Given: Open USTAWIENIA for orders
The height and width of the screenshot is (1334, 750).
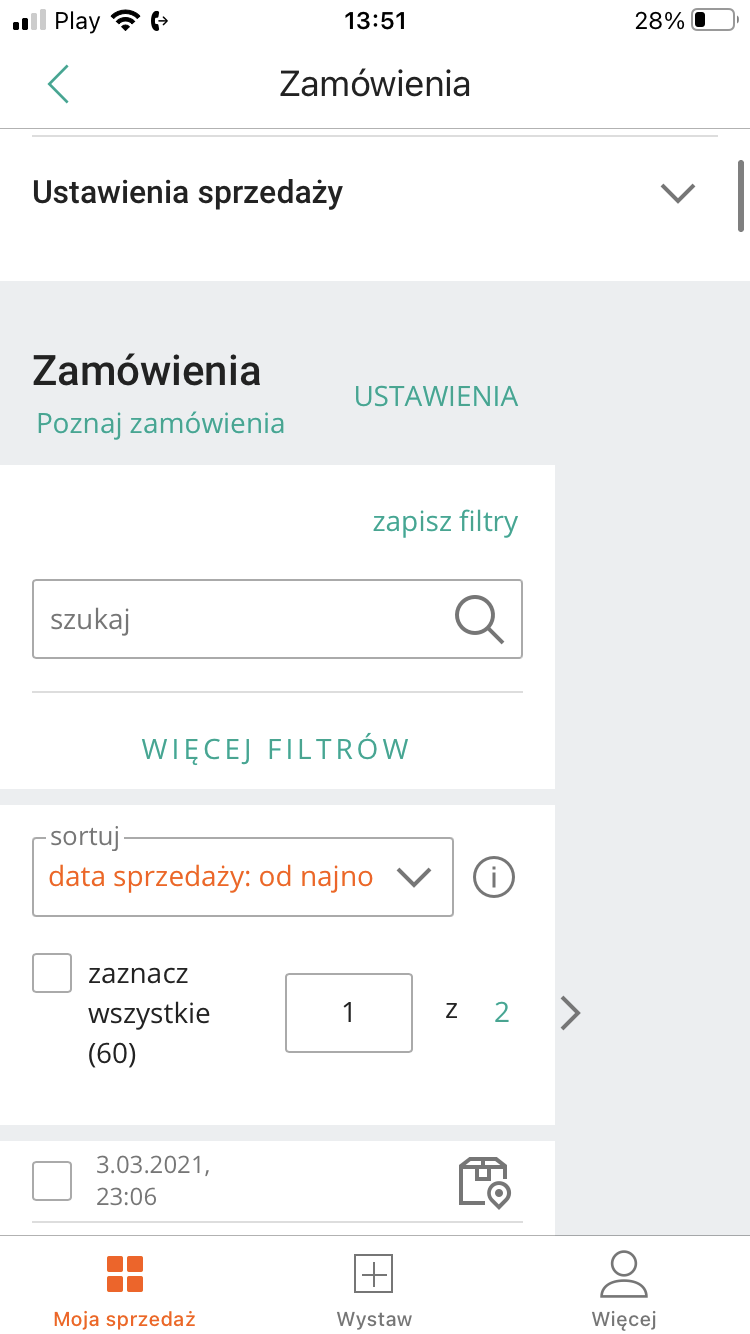Looking at the screenshot, I should tap(436, 396).
